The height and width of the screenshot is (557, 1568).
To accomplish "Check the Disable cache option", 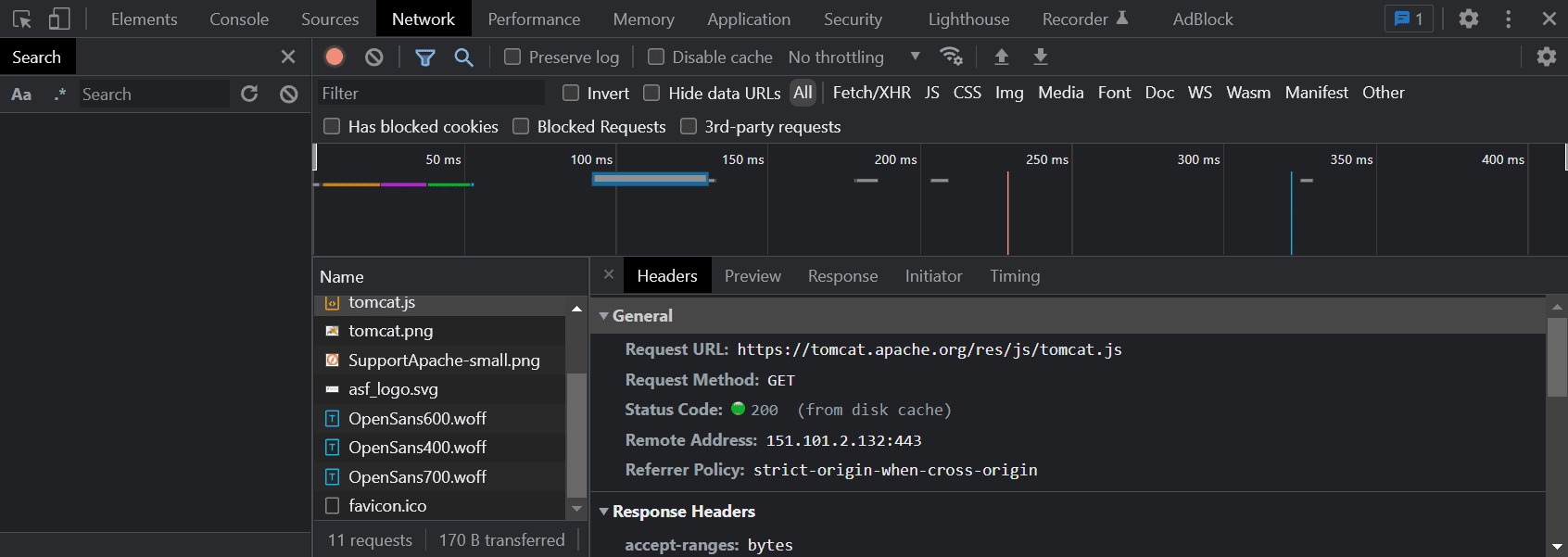I will 656,57.
